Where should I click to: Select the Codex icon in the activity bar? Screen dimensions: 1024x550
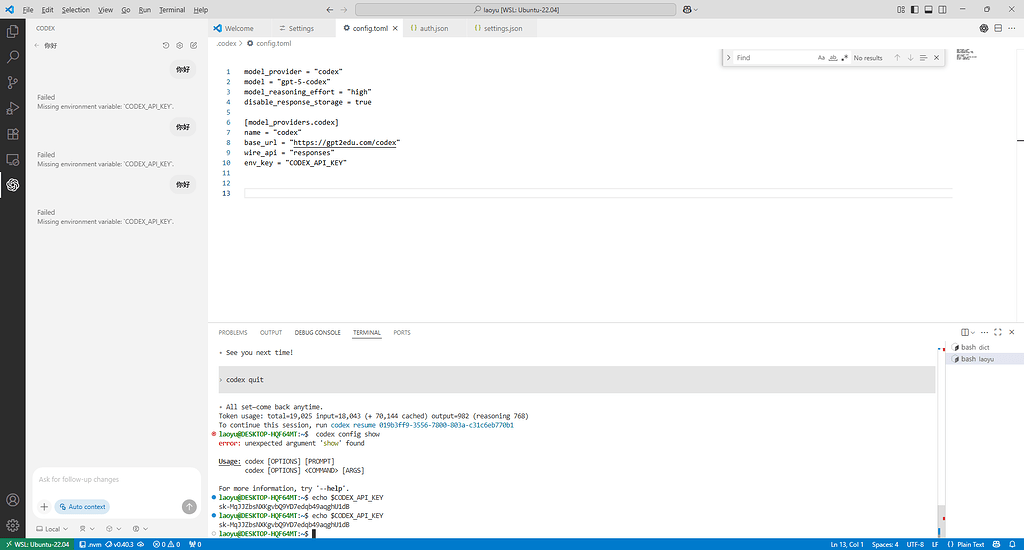pyautogui.click(x=12, y=185)
